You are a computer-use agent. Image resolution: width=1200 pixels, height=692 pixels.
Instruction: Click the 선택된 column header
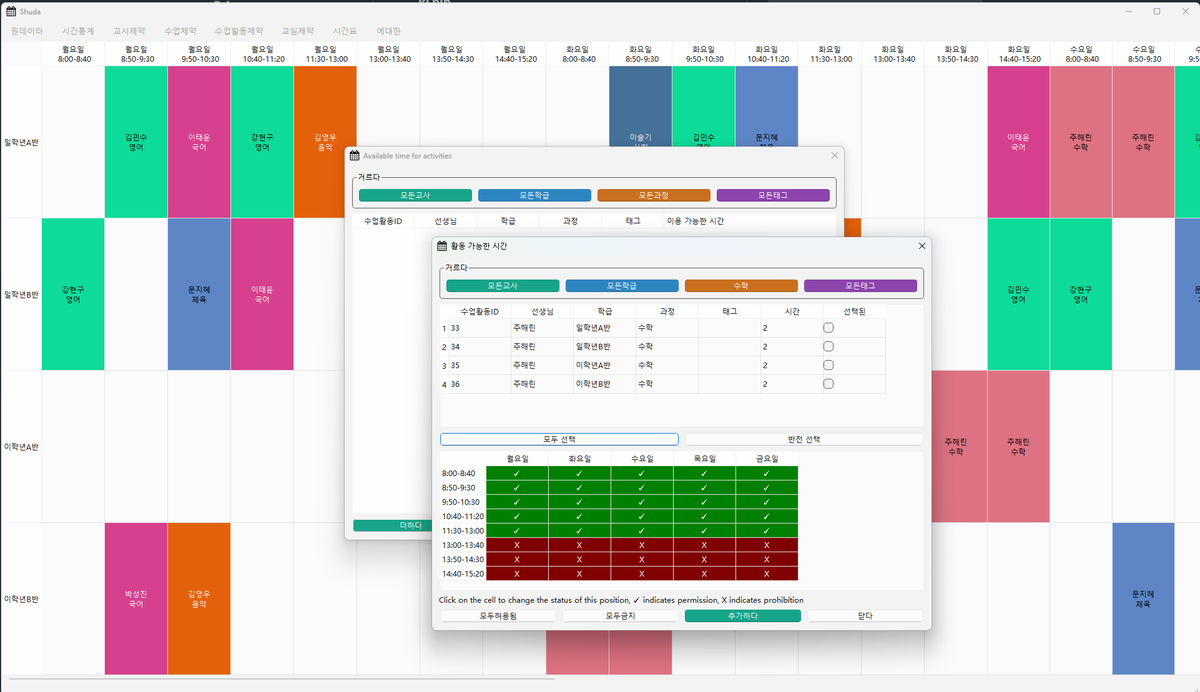tap(854, 311)
